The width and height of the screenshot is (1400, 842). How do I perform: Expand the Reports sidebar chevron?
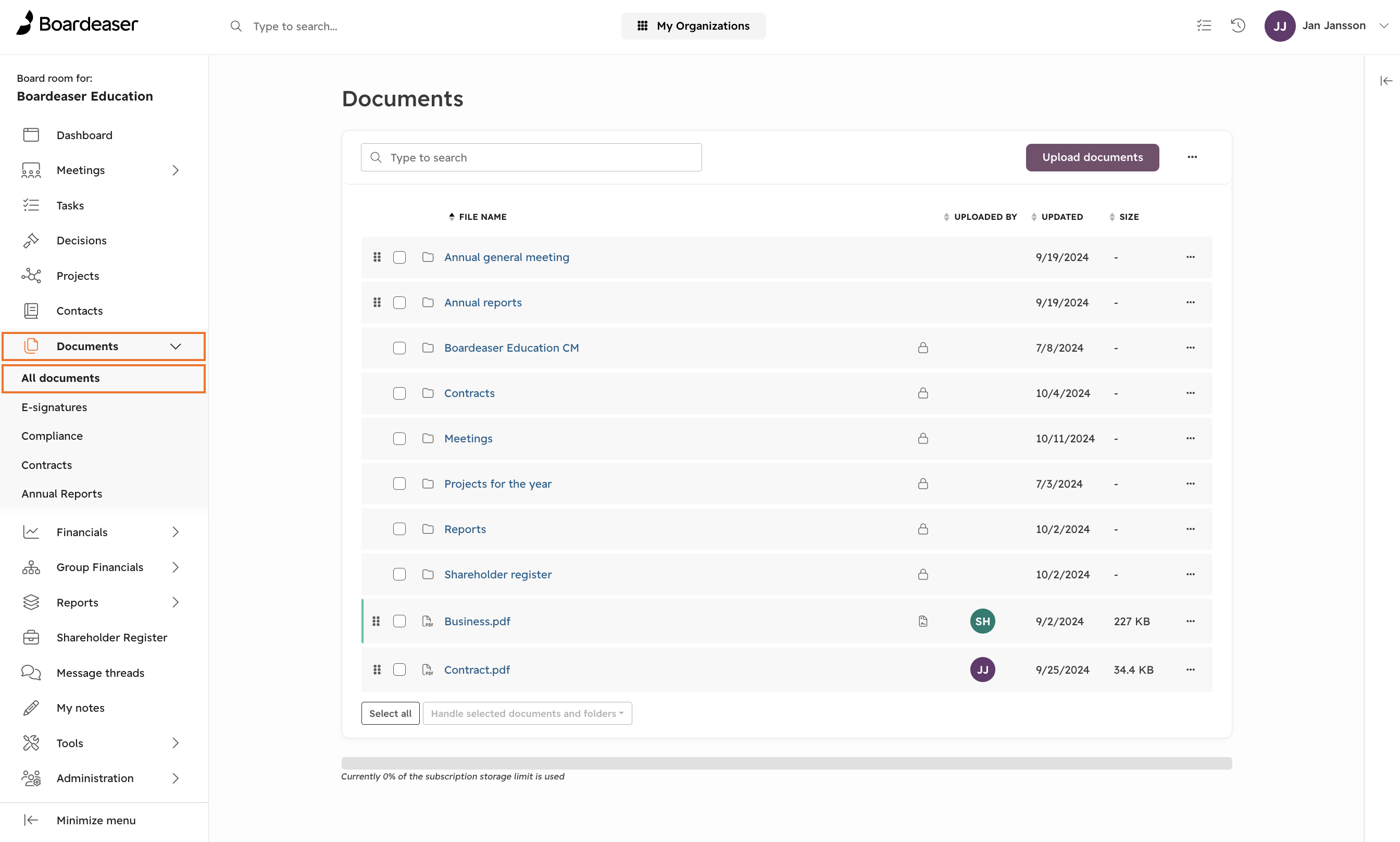coord(176,602)
